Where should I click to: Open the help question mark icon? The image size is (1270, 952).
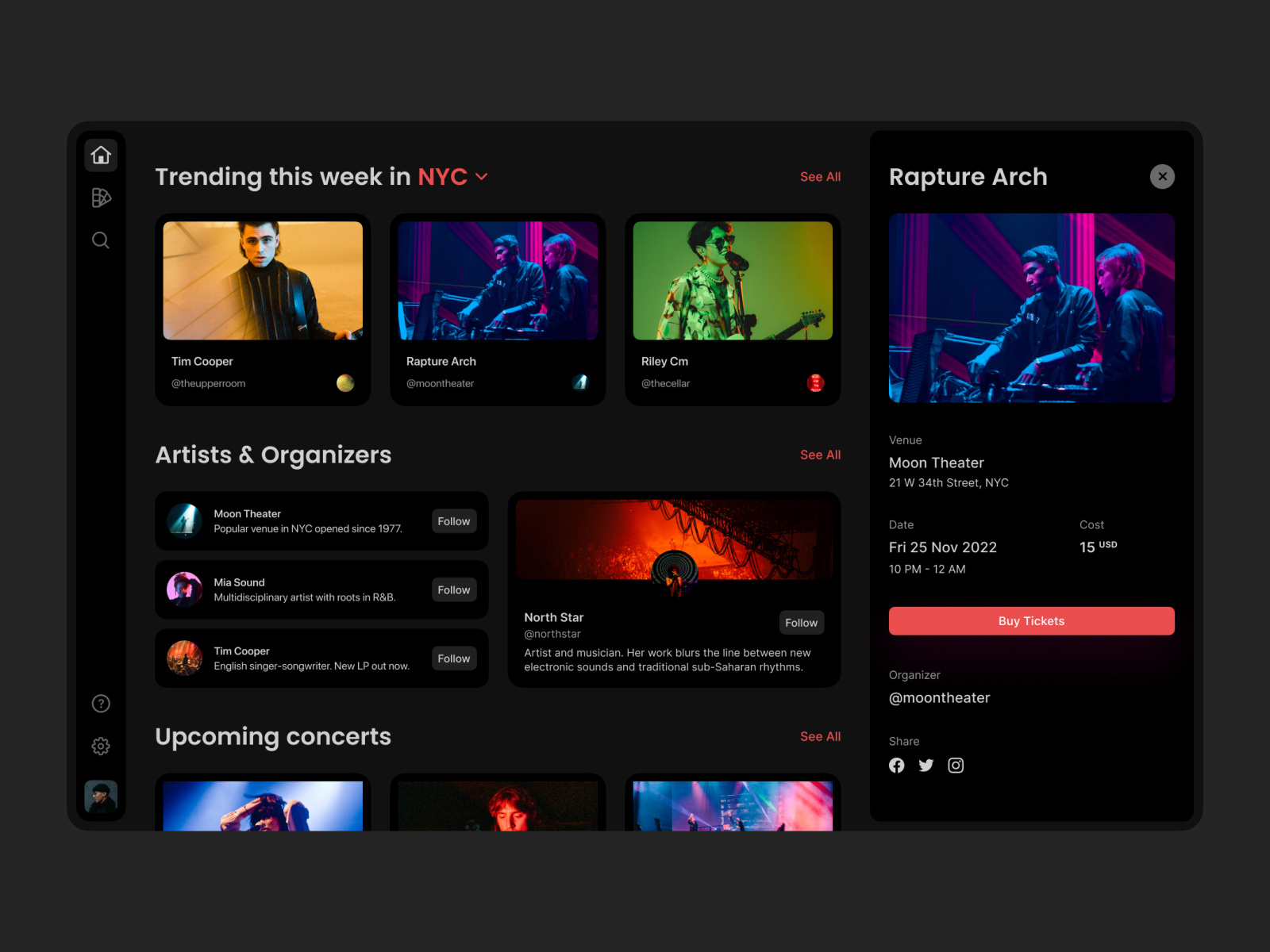pyautogui.click(x=101, y=704)
